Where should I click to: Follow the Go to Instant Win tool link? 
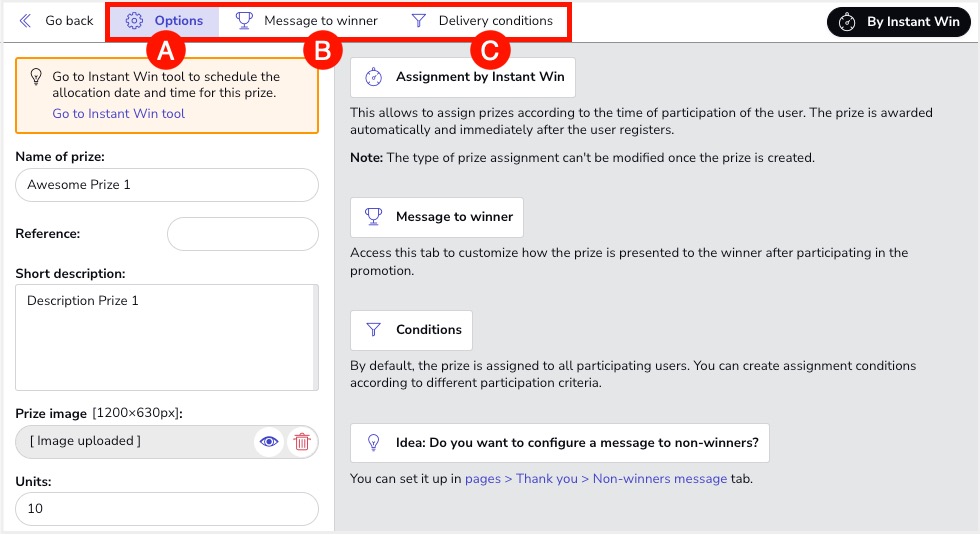[118, 114]
